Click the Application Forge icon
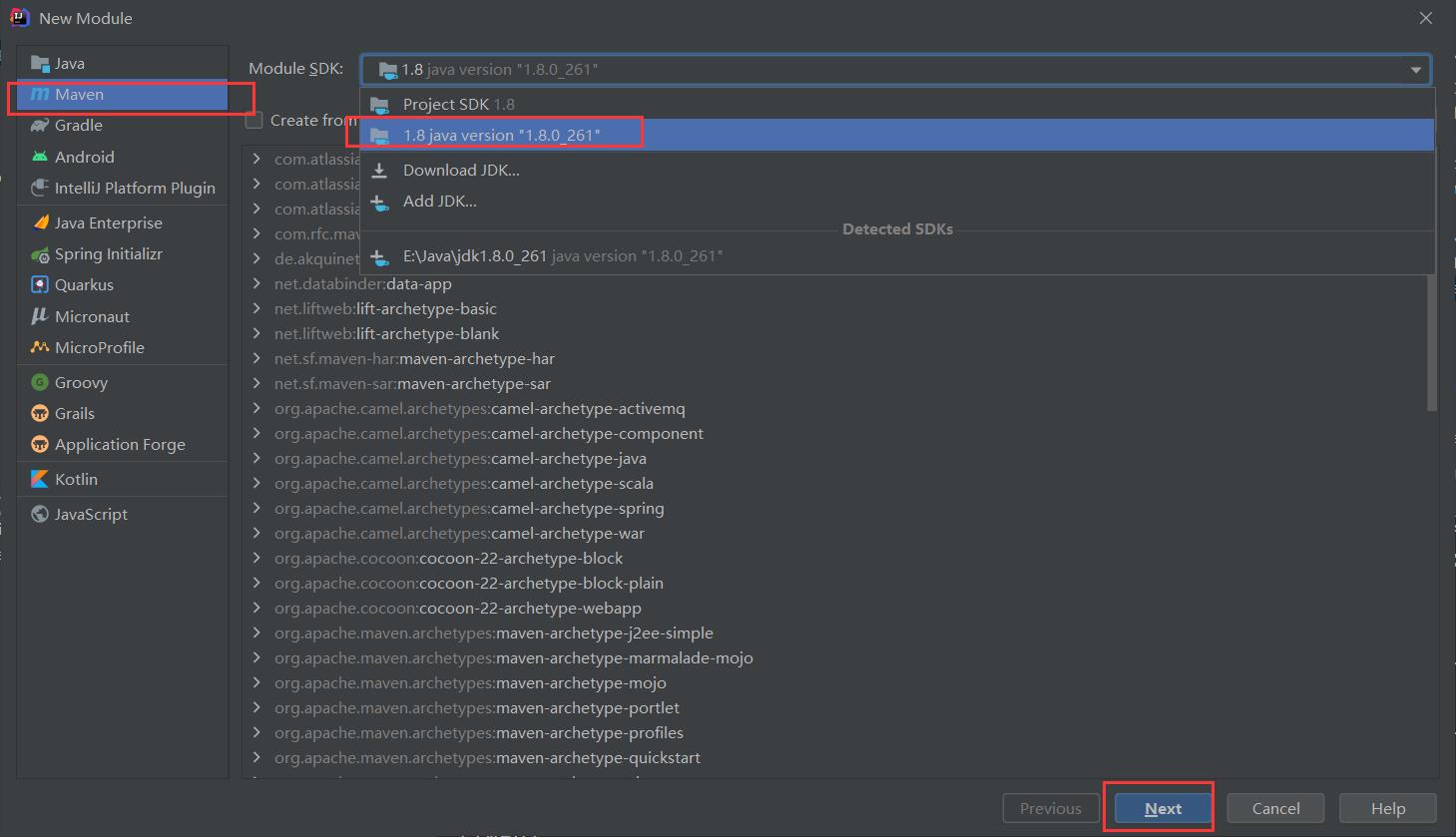Image resolution: width=1456 pixels, height=837 pixels. coord(40,444)
